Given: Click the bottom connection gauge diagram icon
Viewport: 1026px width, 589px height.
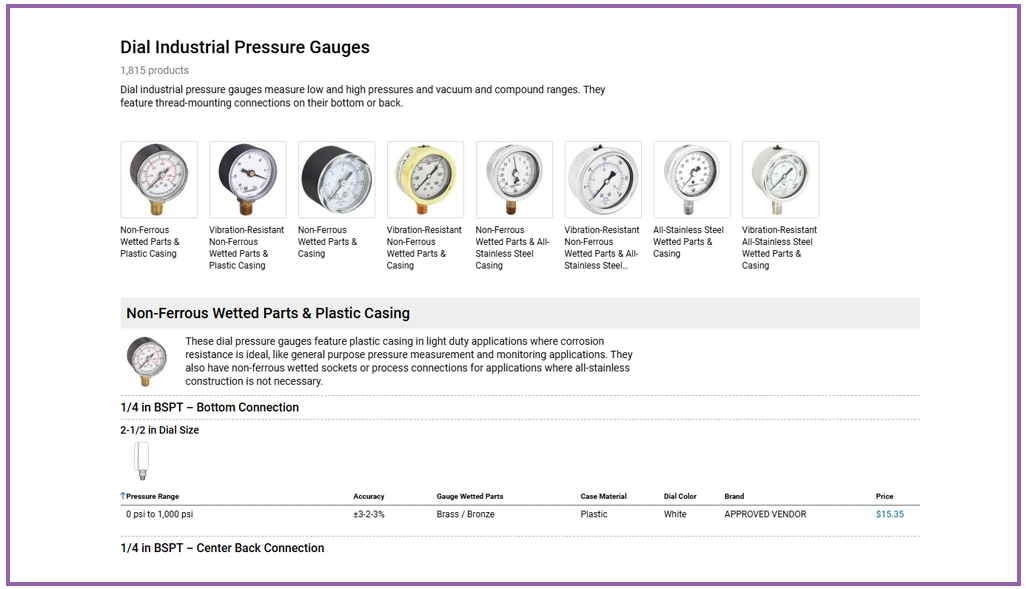Looking at the screenshot, I should (x=142, y=460).
